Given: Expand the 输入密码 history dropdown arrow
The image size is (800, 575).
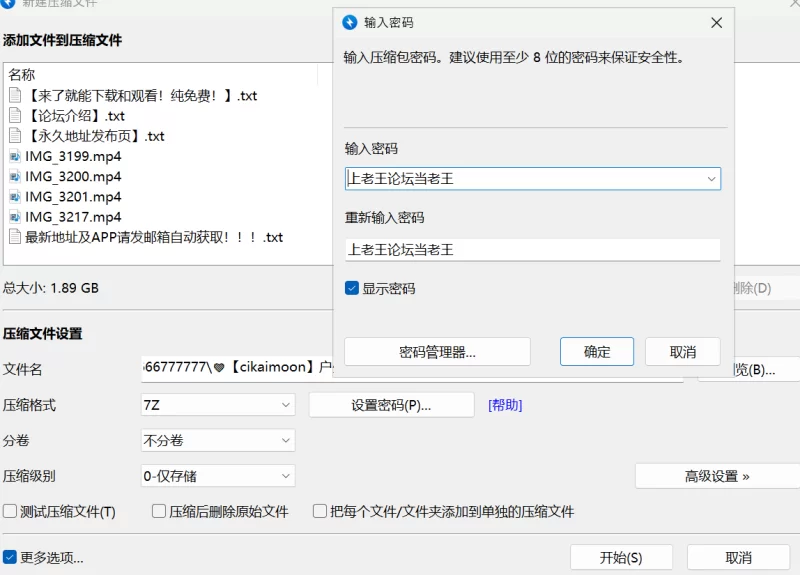Looking at the screenshot, I should click(x=711, y=179).
